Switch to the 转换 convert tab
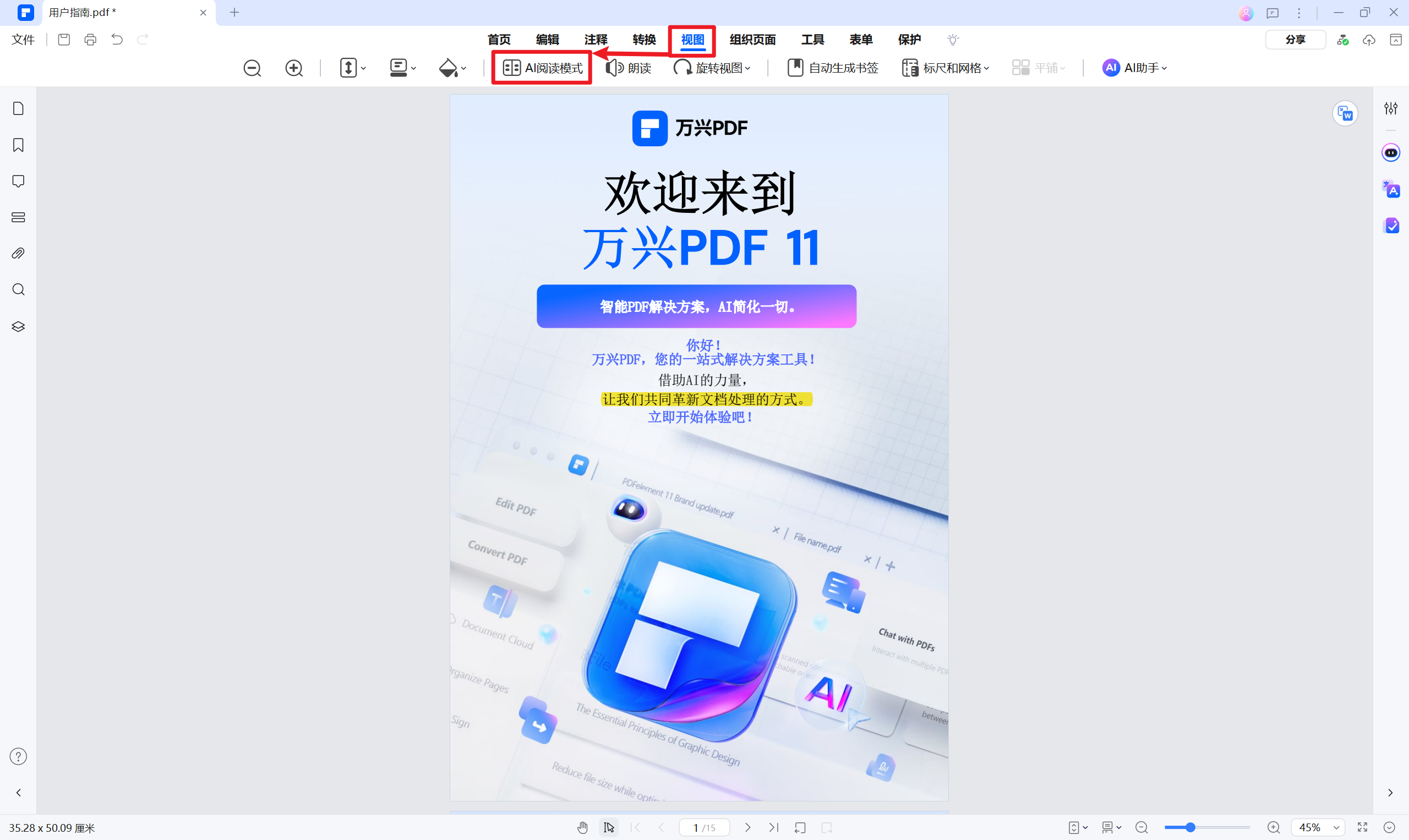 pos(645,40)
